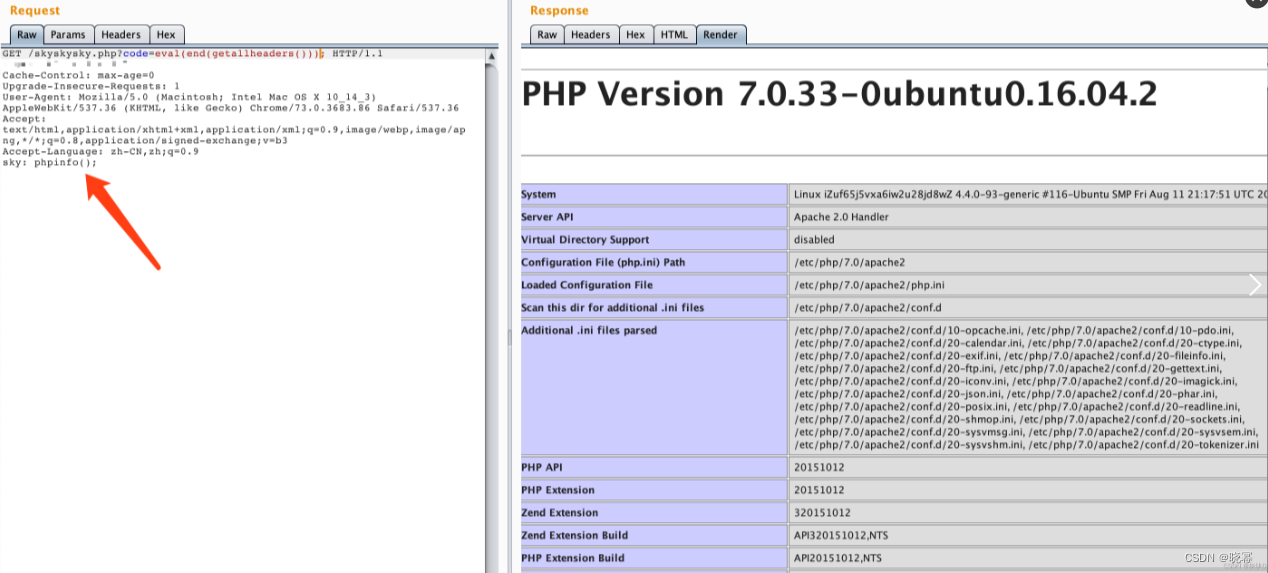
Task: Click the System row label
Action: (539, 194)
